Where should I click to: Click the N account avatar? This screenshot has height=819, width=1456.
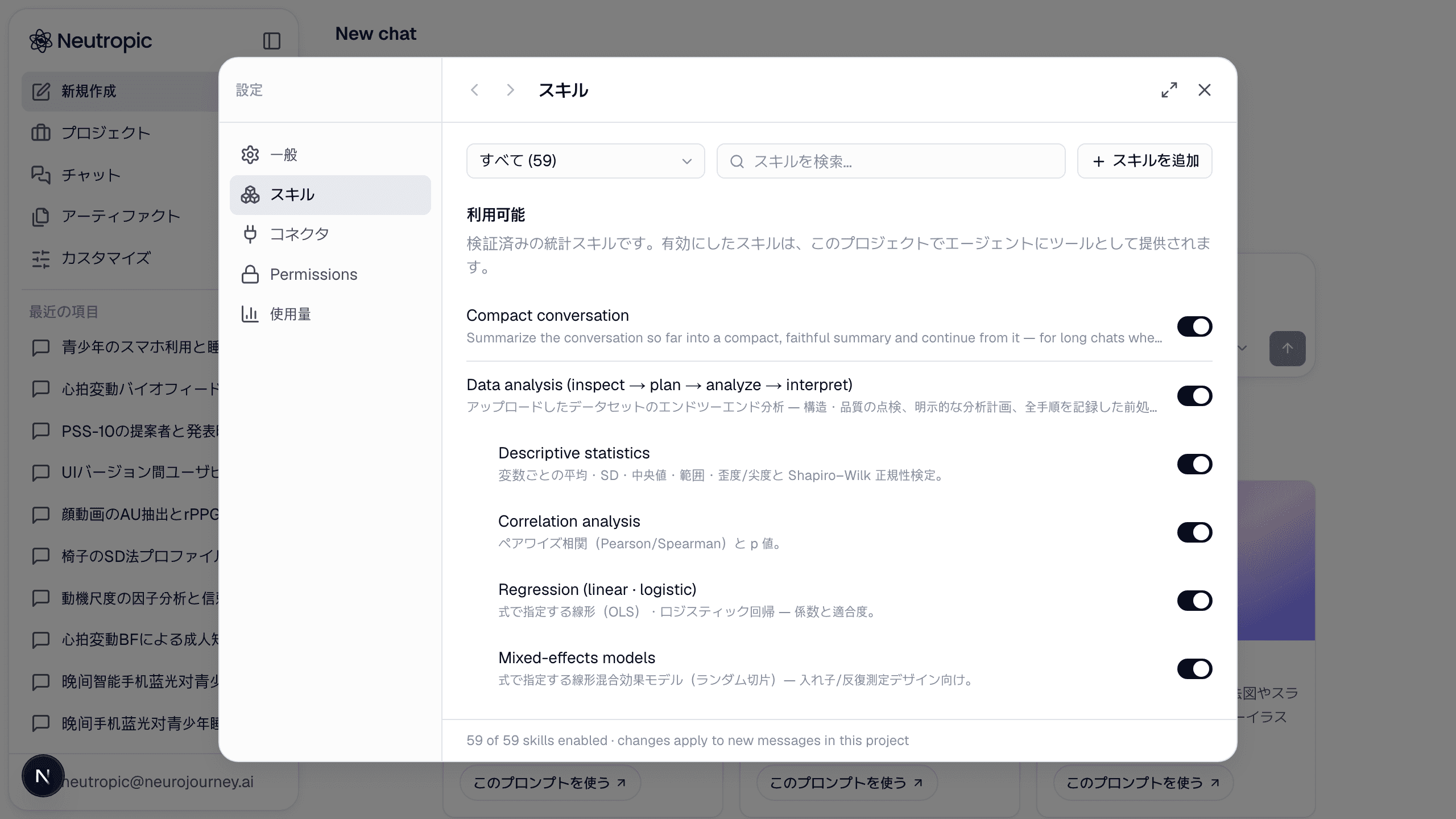click(43, 776)
